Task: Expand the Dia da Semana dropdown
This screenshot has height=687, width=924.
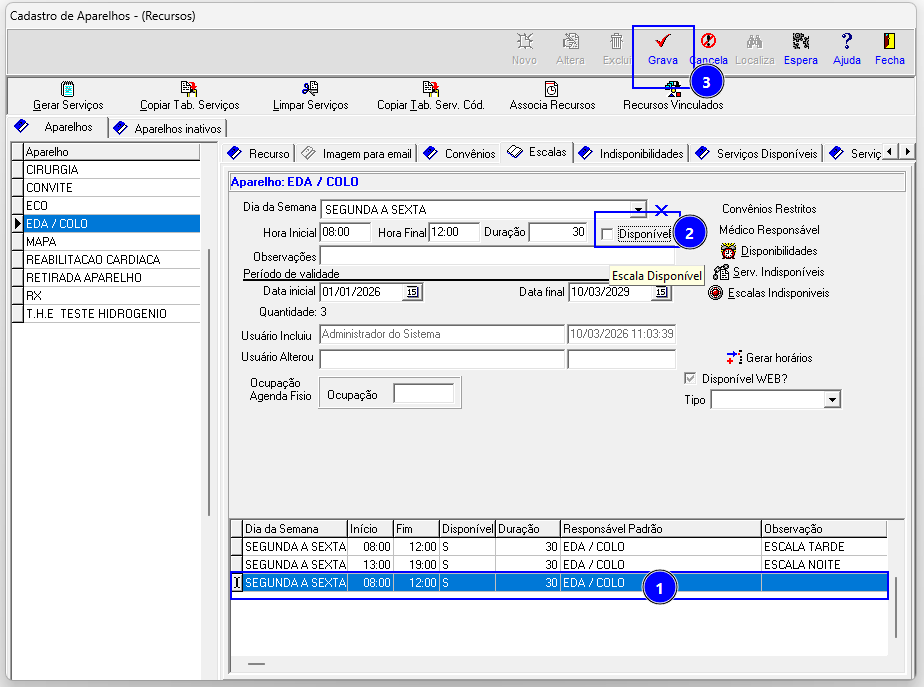Action: tap(638, 209)
